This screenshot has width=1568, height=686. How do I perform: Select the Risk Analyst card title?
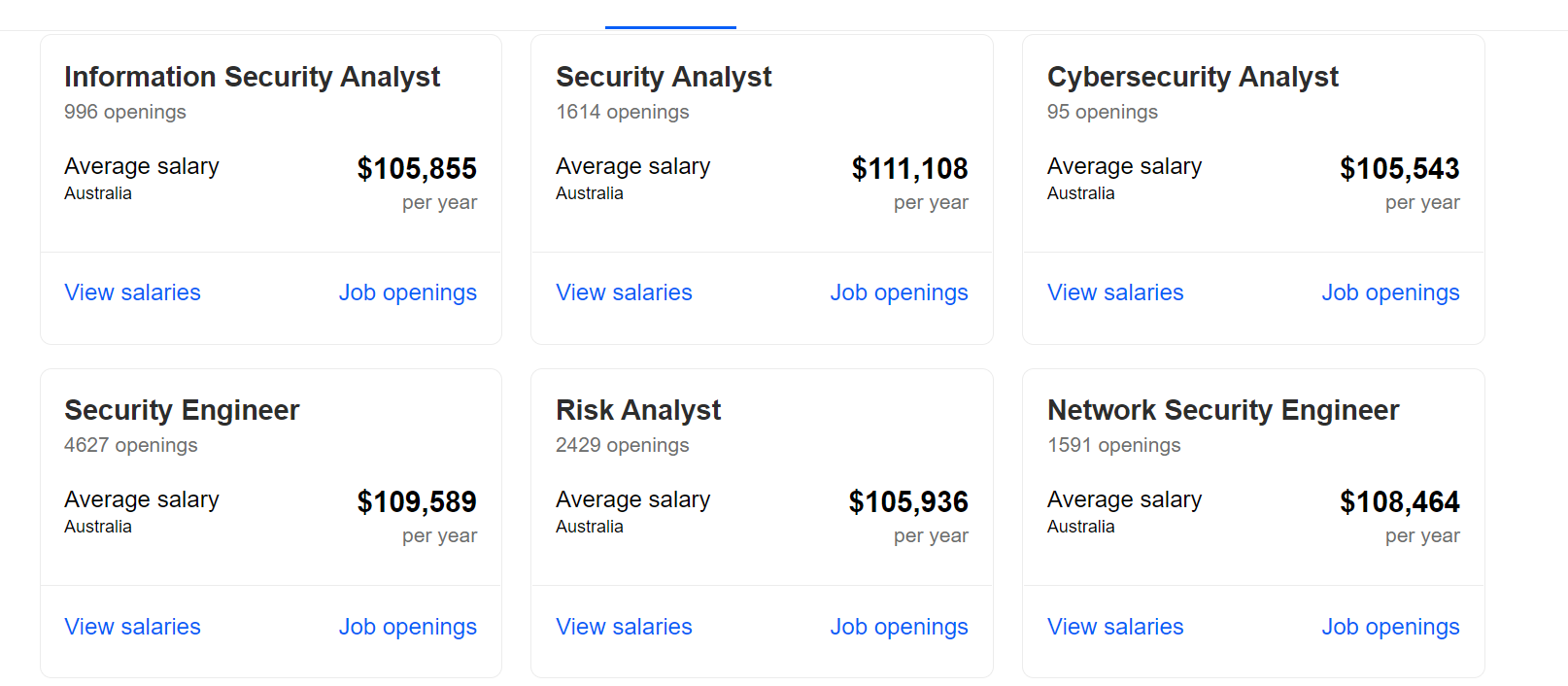pyautogui.click(x=638, y=410)
